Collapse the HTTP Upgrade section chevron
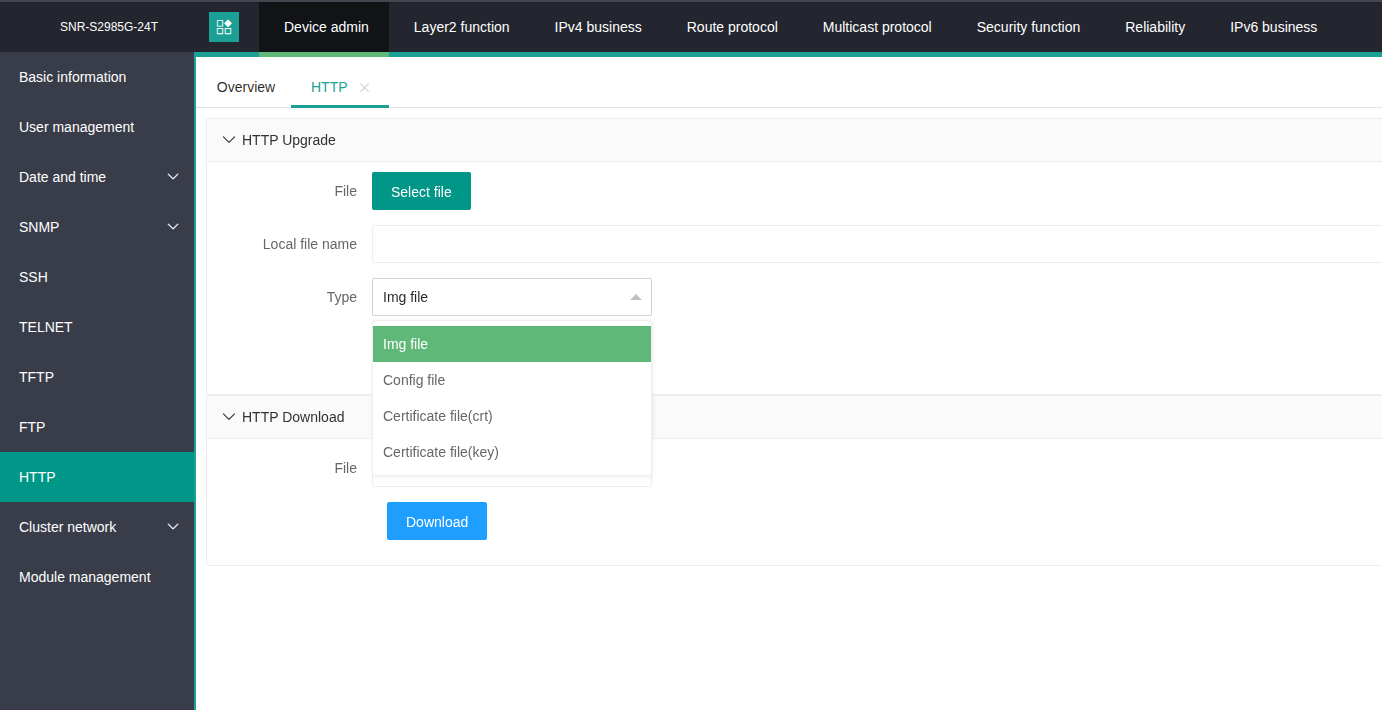This screenshot has width=1382, height=710. coord(229,140)
